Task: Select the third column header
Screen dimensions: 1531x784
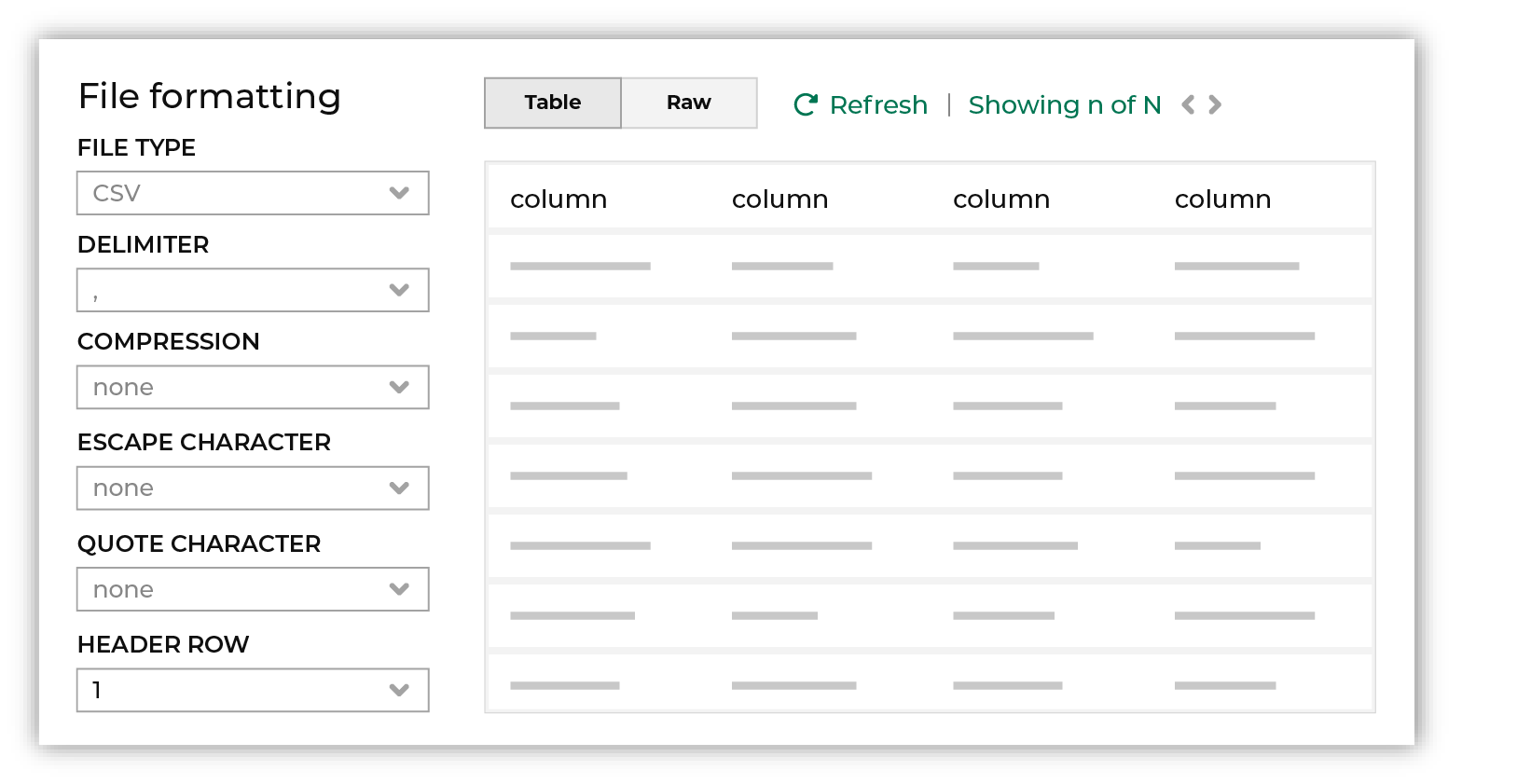Action: coord(1001,199)
